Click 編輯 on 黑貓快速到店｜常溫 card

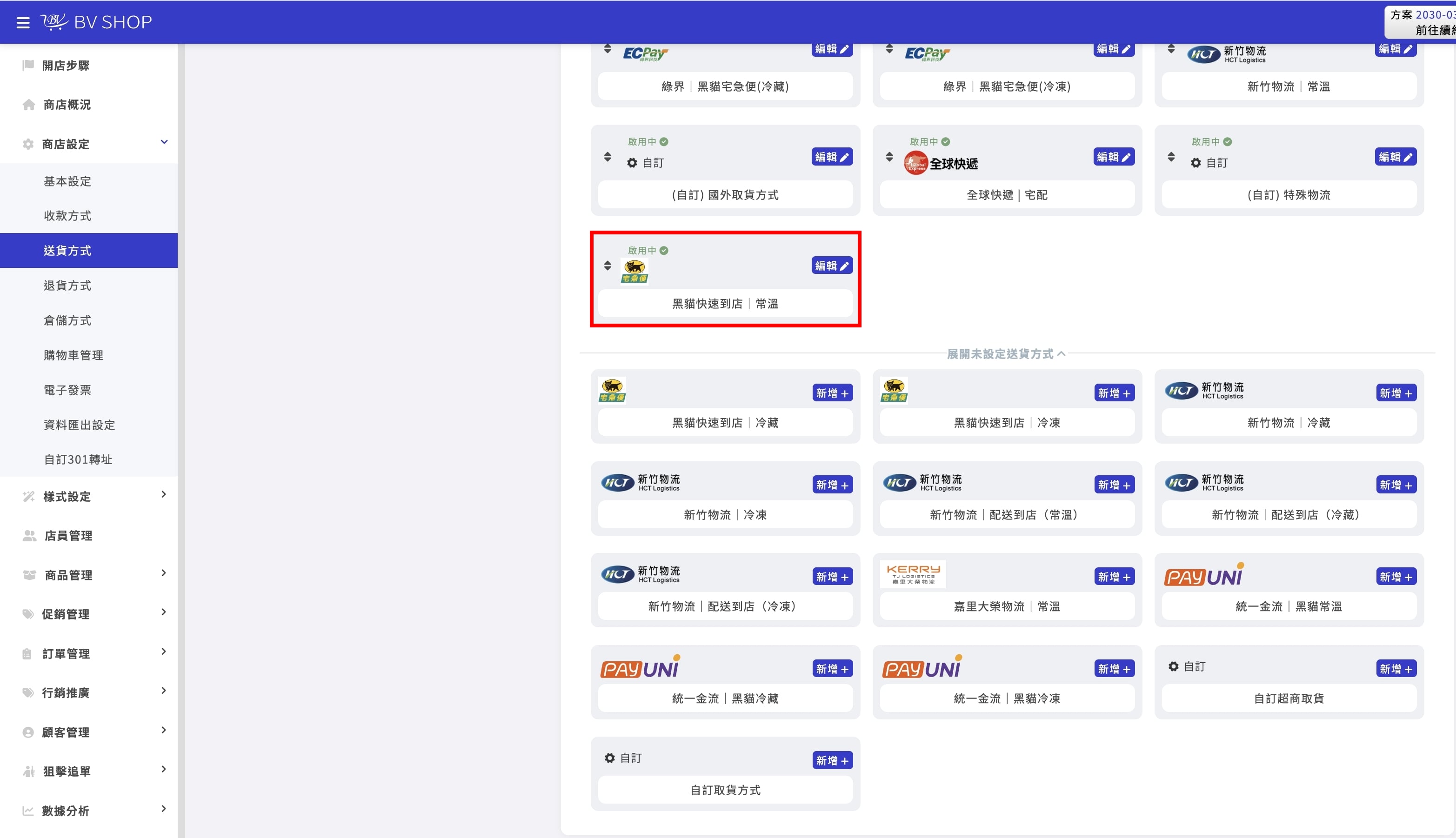[x=832, y=266]
